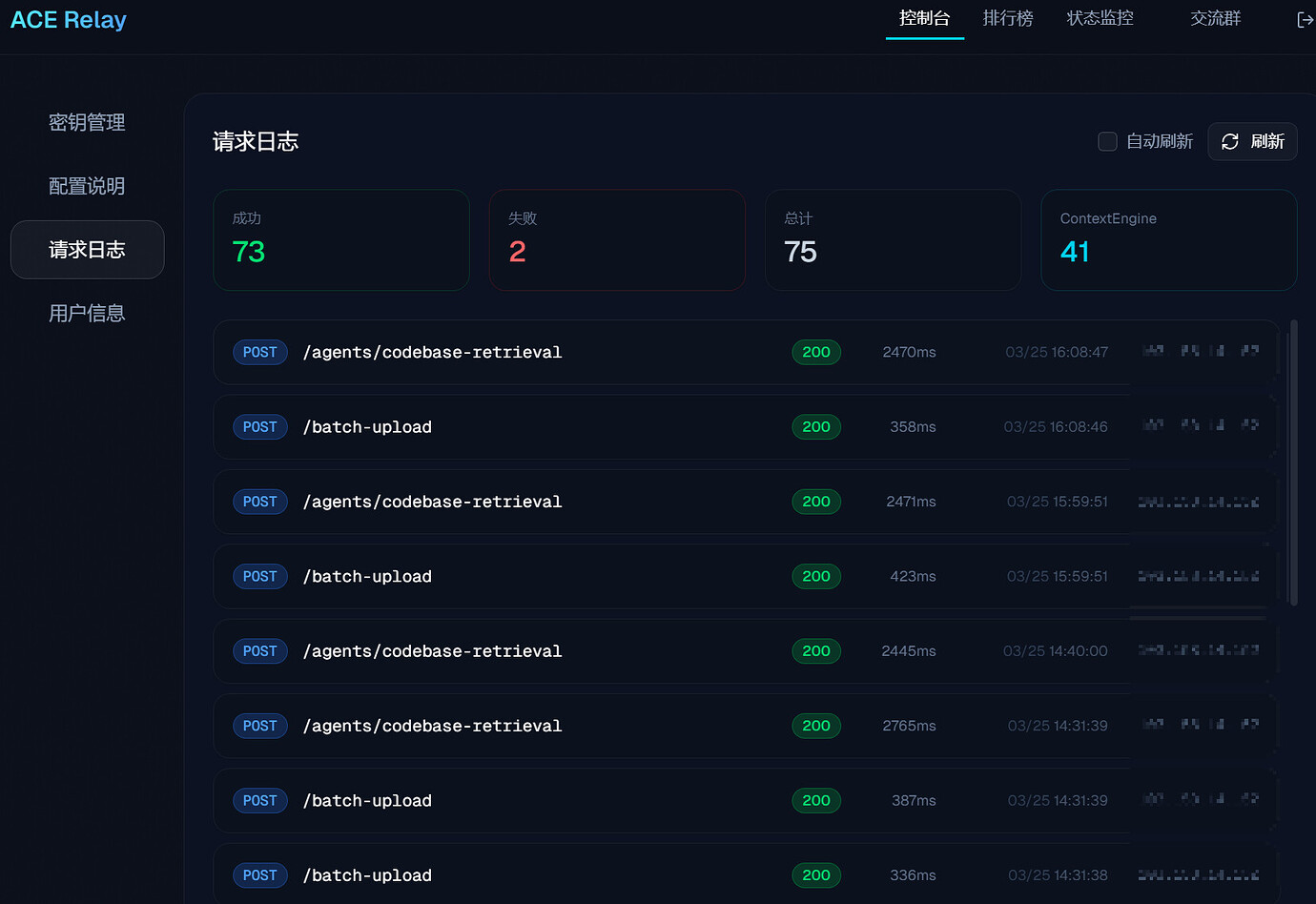Click the log list vertical scrollbar
This screenshot has width=1316, height=904.
(1293, 462)
